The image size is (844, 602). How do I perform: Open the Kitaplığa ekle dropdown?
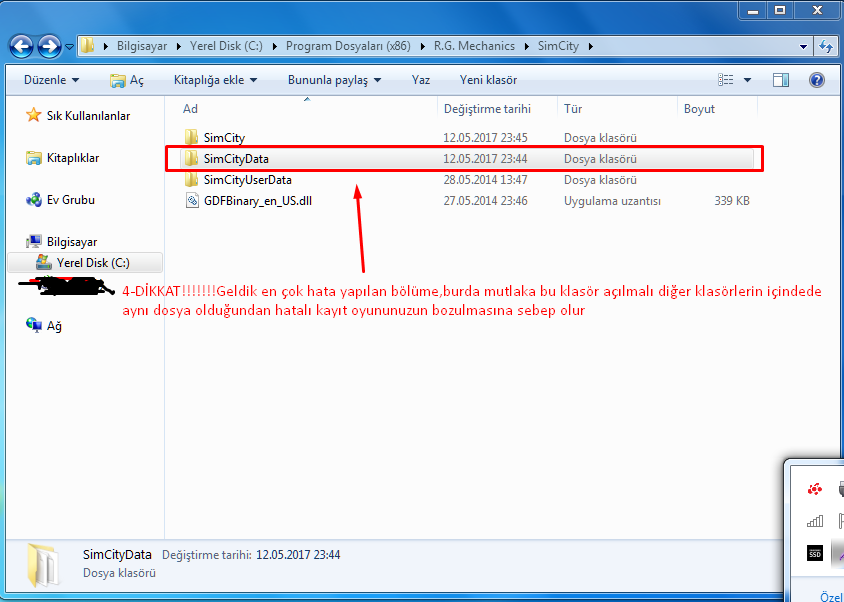tap(215, 80)
